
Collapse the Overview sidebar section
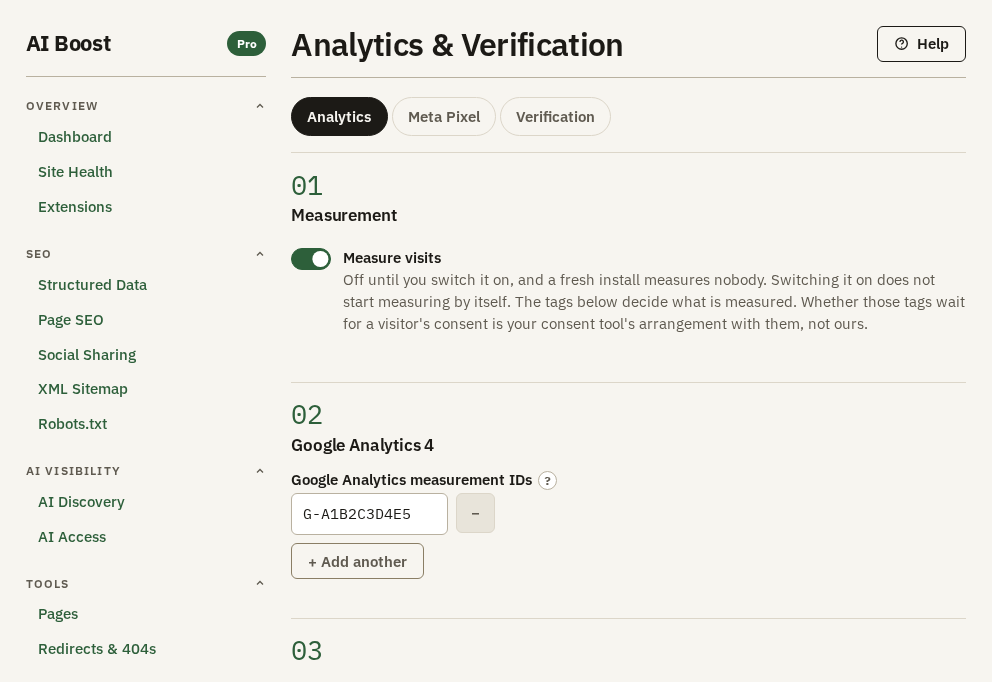pyautogui.click(x=259, y=106)
